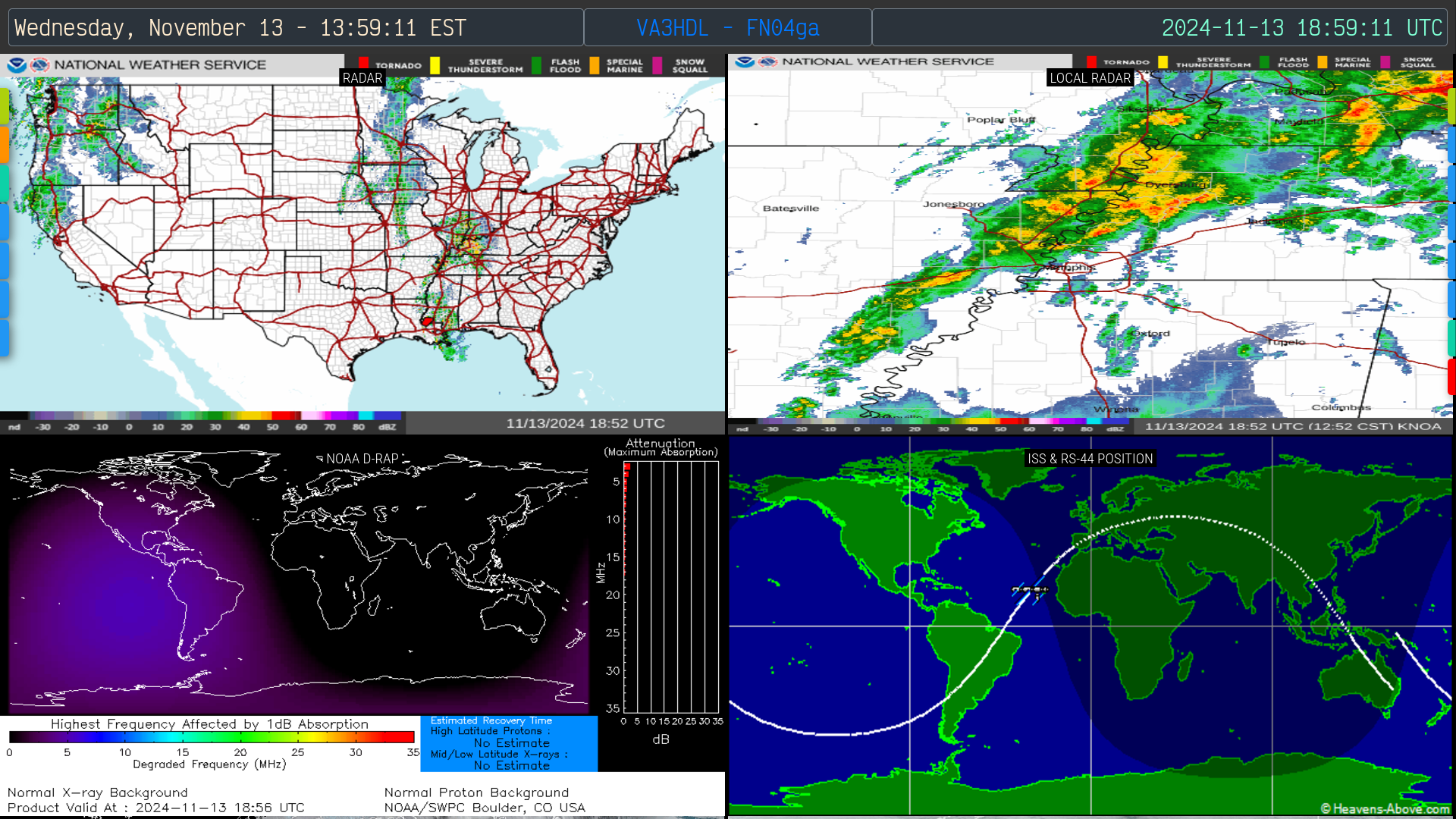
Task: Open the Heavens-Above.com link
Action: 1385,808
